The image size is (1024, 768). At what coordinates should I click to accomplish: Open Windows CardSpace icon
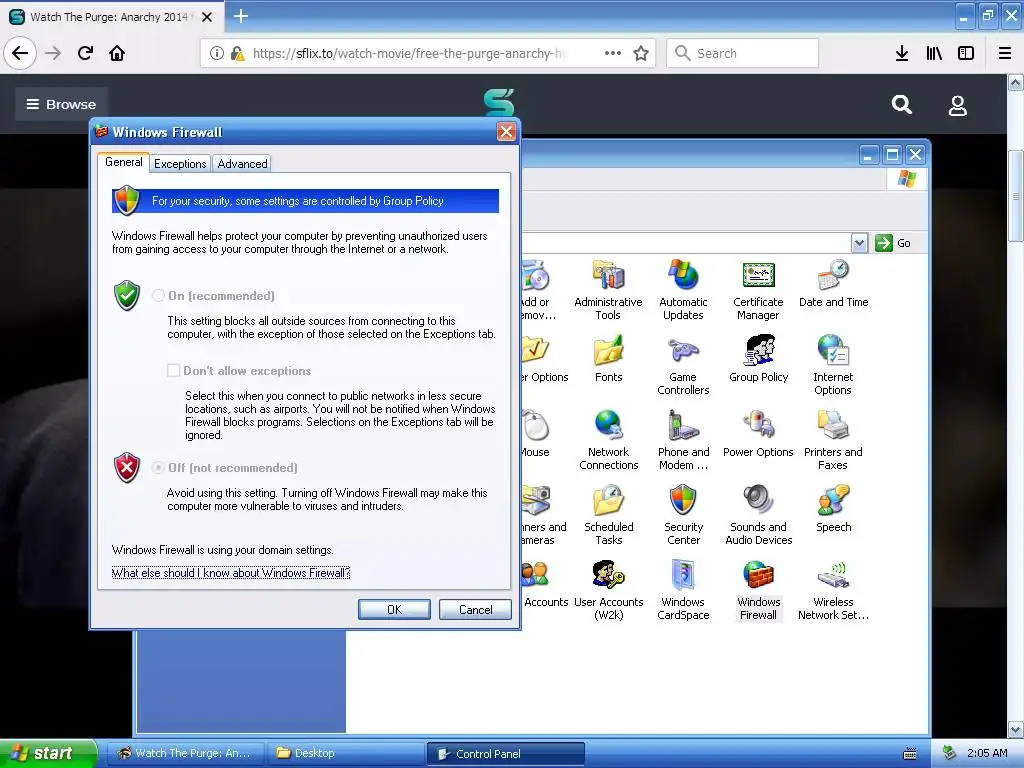[683, 590]
